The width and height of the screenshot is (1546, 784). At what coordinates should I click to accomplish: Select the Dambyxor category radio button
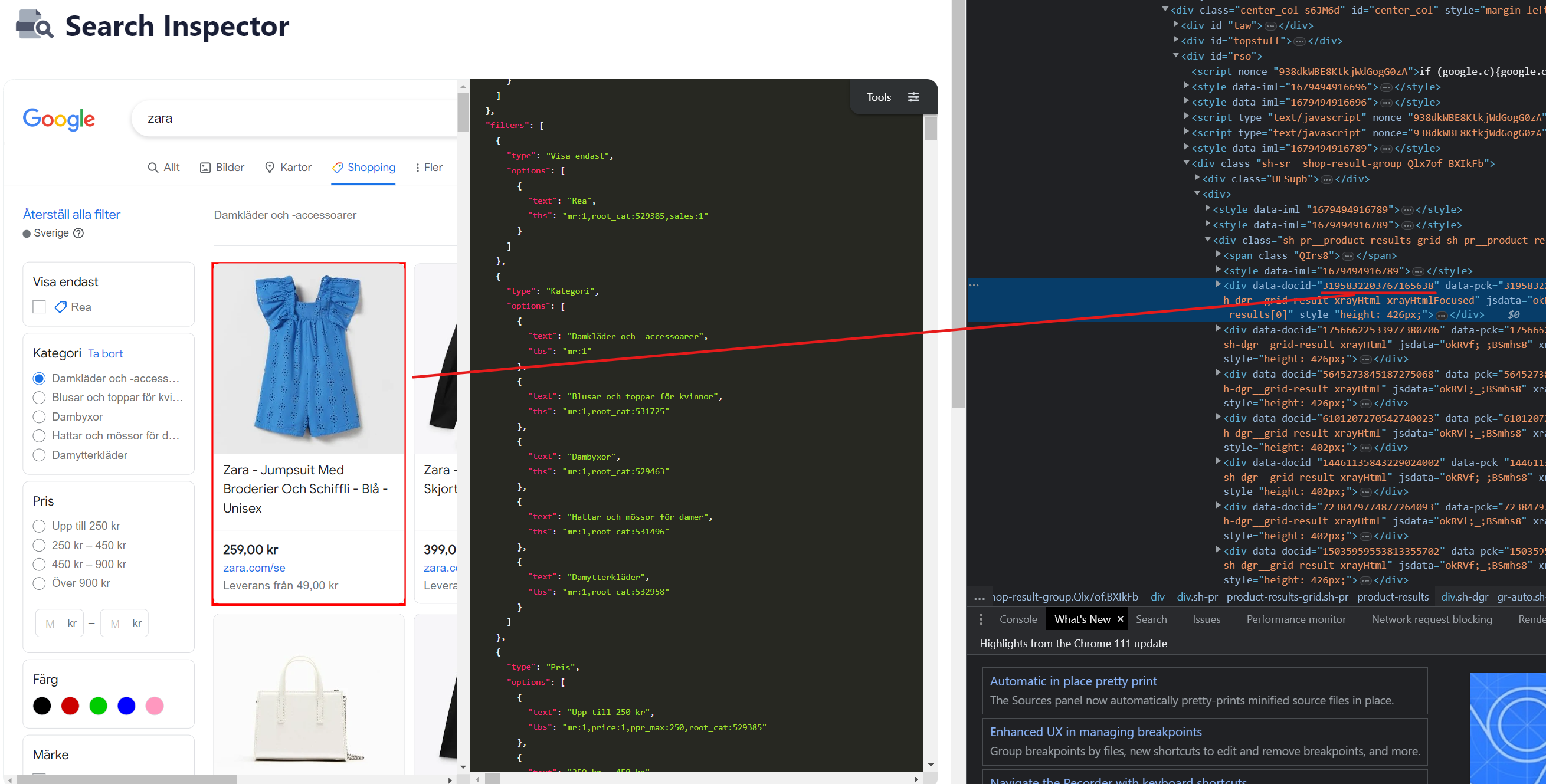[x=39, y=416]
